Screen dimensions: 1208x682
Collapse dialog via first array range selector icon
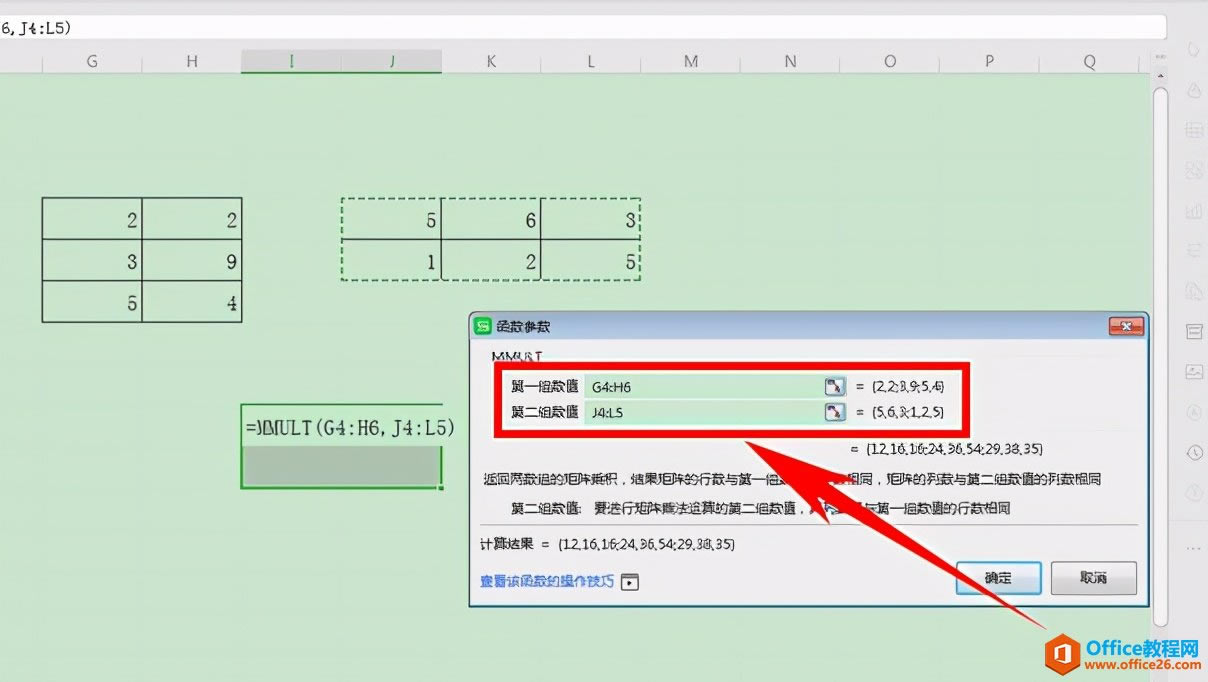[x=835, y=386]
